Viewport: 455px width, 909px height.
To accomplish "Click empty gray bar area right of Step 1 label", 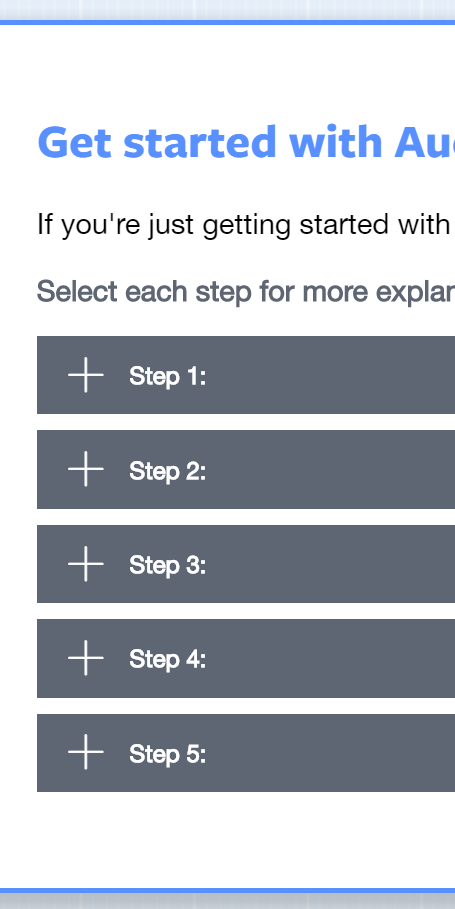I will [x=330, y=375].
